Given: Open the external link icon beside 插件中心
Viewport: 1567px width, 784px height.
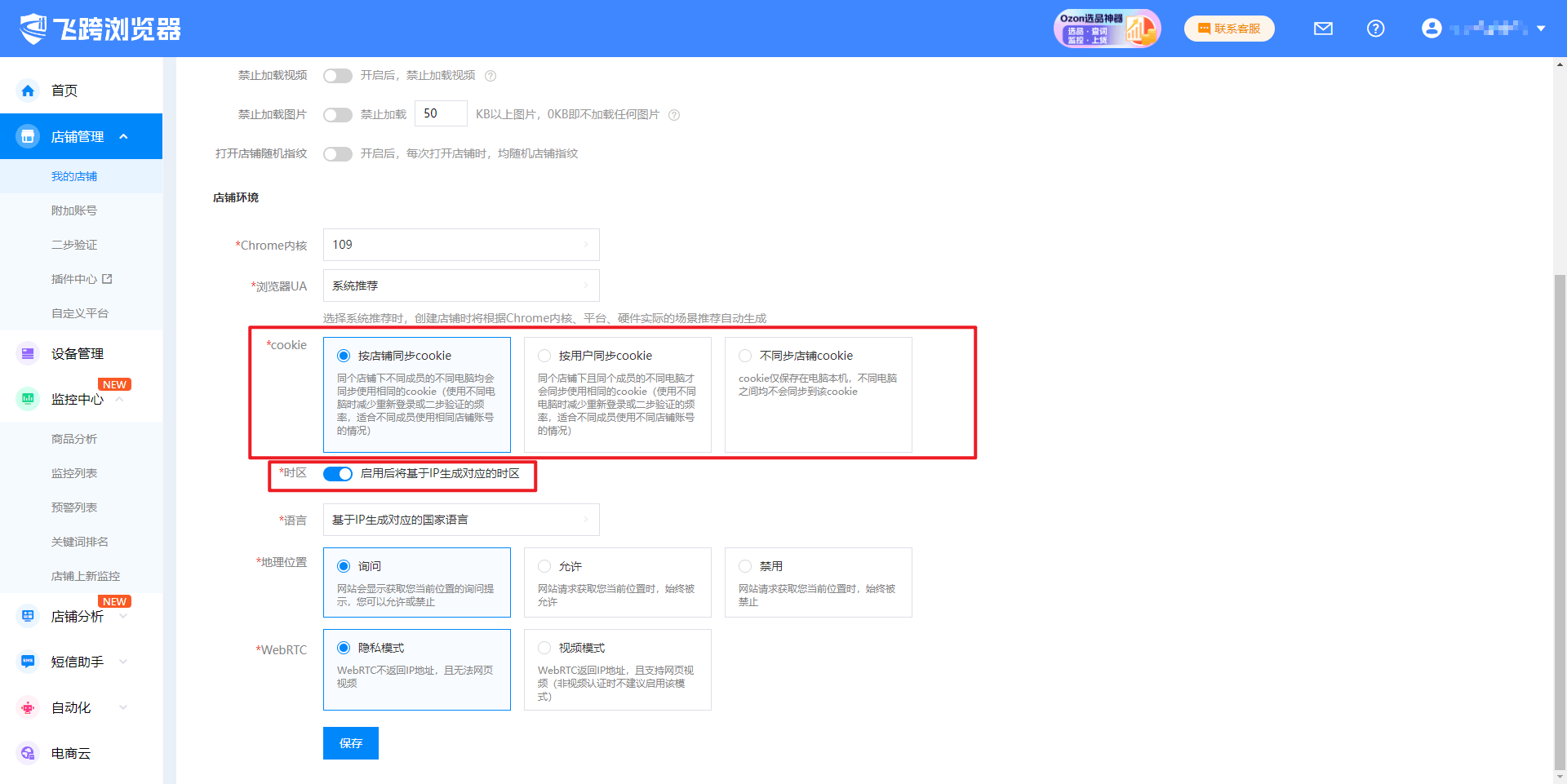Looking at the screenshot, I should tap(107, 279).
